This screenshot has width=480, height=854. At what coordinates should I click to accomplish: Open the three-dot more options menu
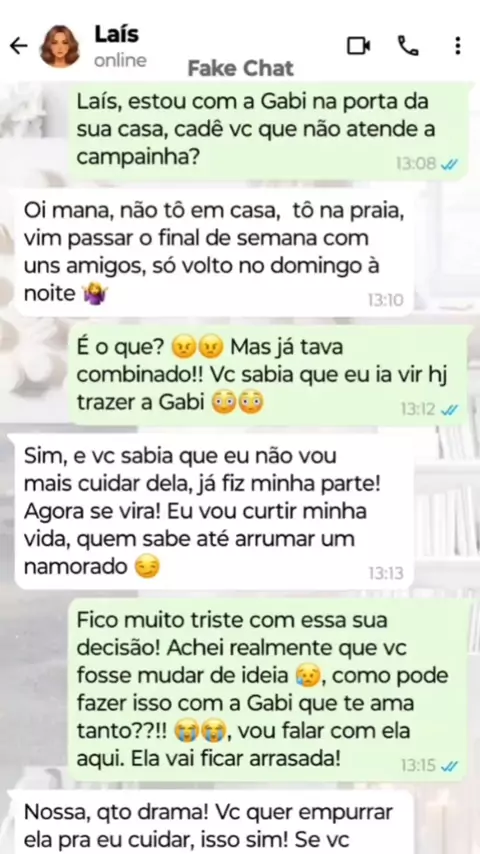point(458,46)
